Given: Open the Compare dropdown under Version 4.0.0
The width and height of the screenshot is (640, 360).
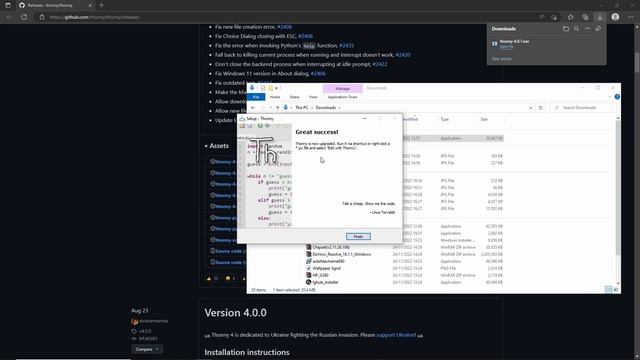Looking at the screenshot, I should click(147, 349).
